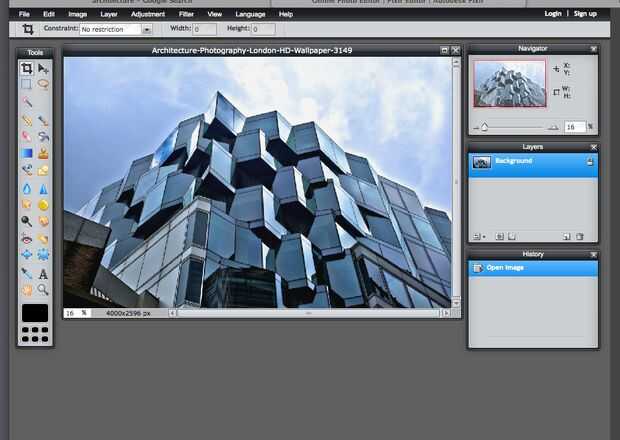Screen dimensions: 620x440
Task: Click the horizontal scrollbar right arrow
Action: coord(446,313)
